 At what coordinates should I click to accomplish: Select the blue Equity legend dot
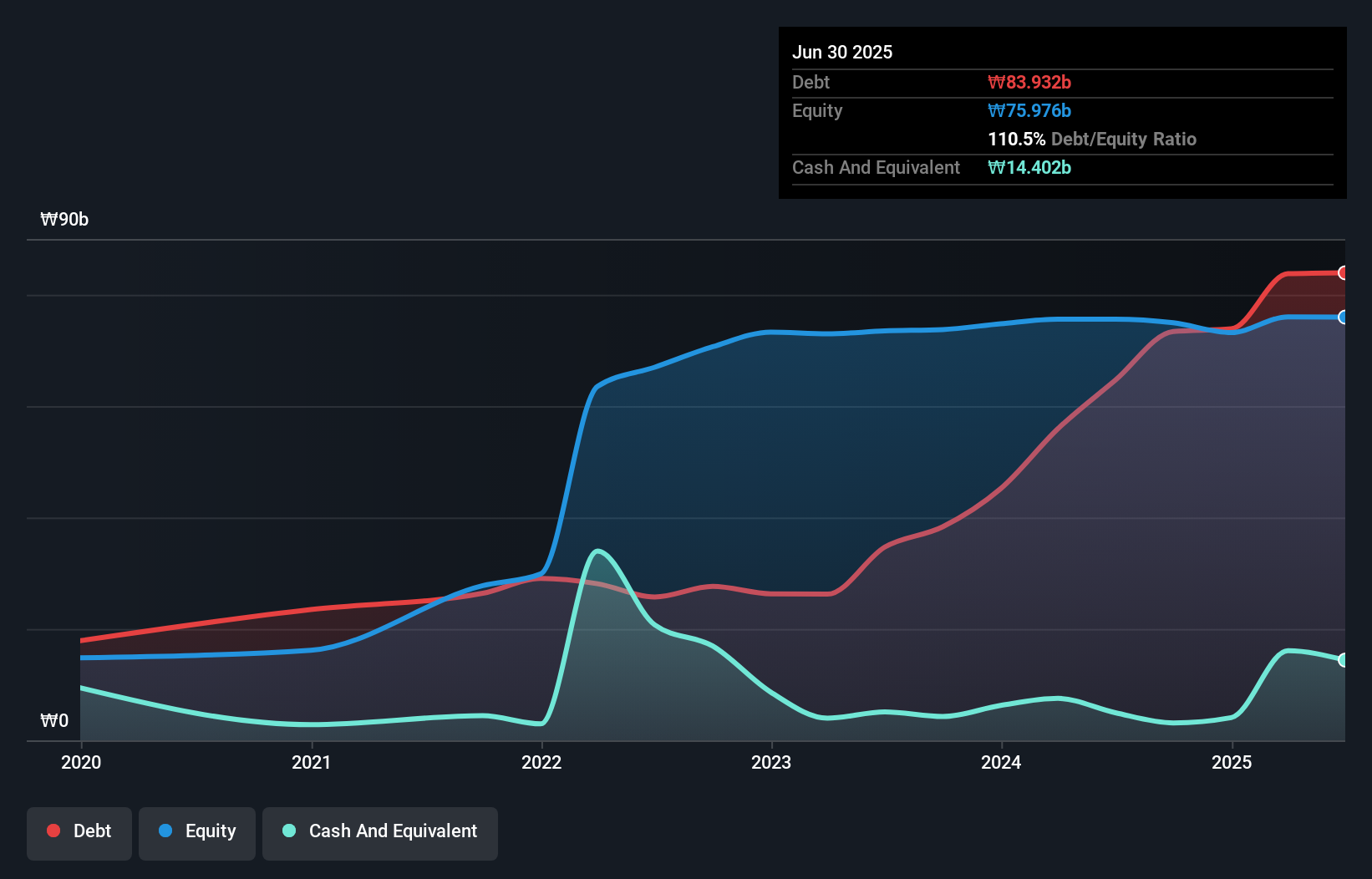165,831
